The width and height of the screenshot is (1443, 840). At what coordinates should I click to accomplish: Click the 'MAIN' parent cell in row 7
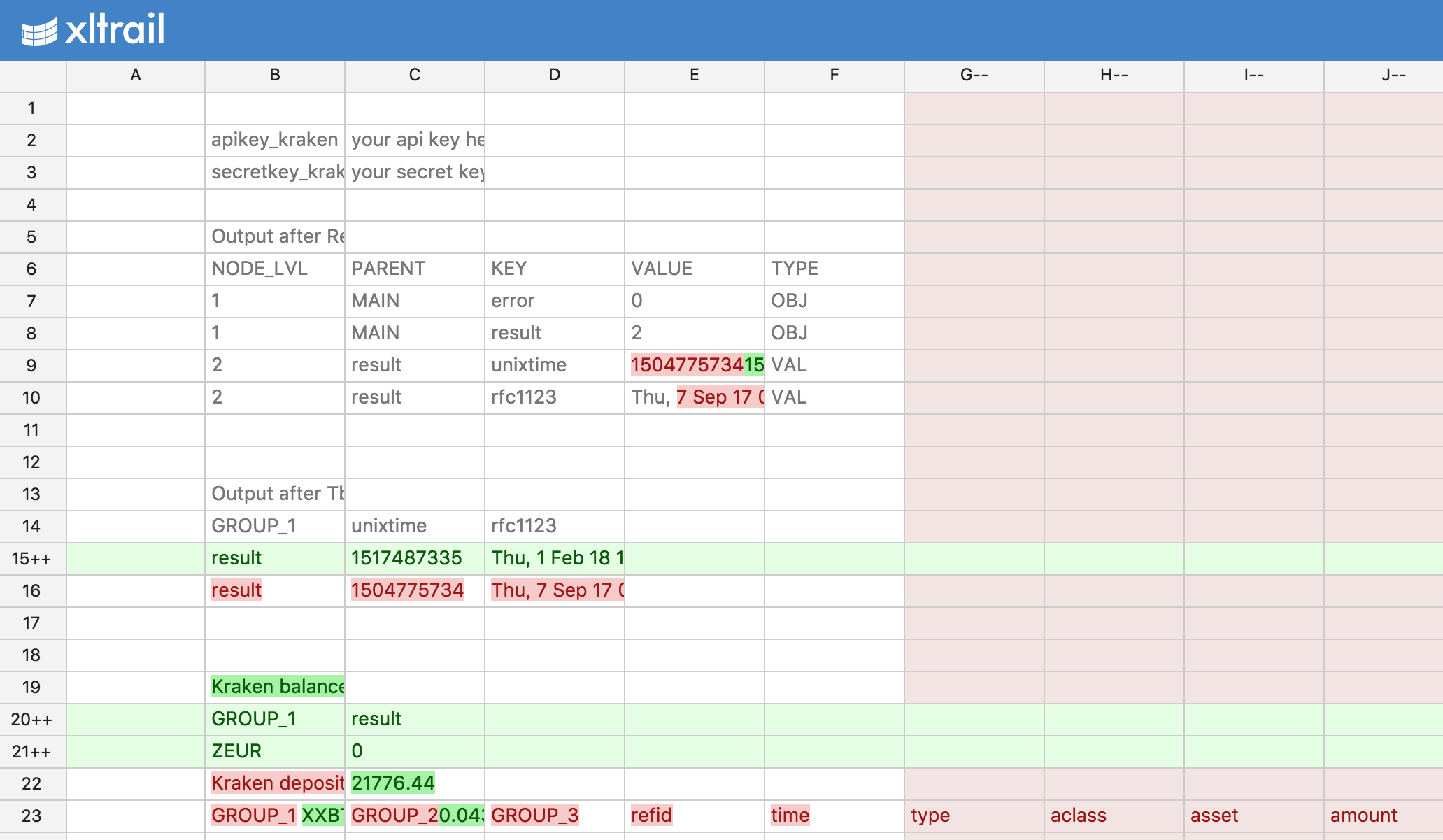415,301
